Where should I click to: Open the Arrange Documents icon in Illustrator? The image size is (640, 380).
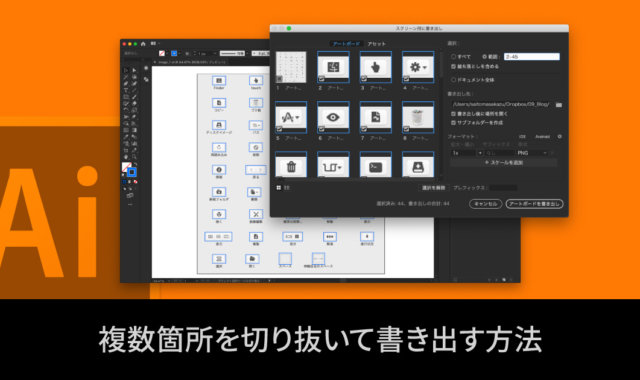coord(153,43)
